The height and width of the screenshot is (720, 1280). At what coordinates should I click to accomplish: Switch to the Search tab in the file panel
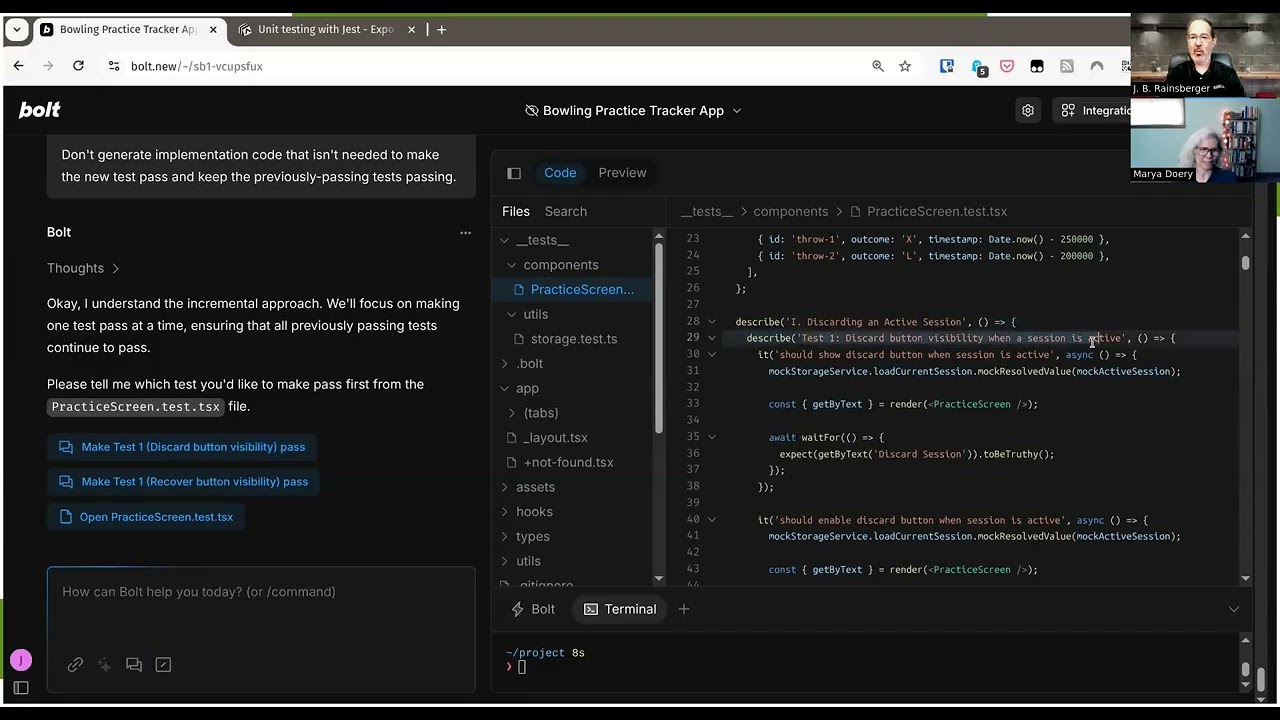pyautogui.click(x=566, y=211)
